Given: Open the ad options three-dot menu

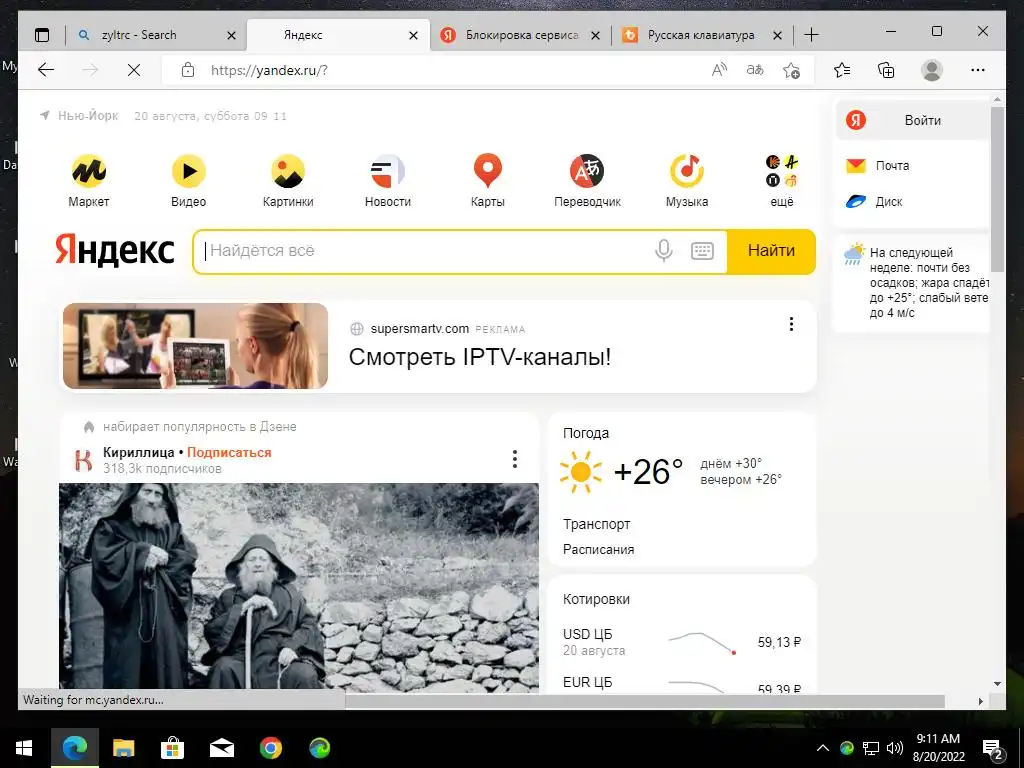Looking at the screenshot, I should pyautogui.click(x=791, y=324).
